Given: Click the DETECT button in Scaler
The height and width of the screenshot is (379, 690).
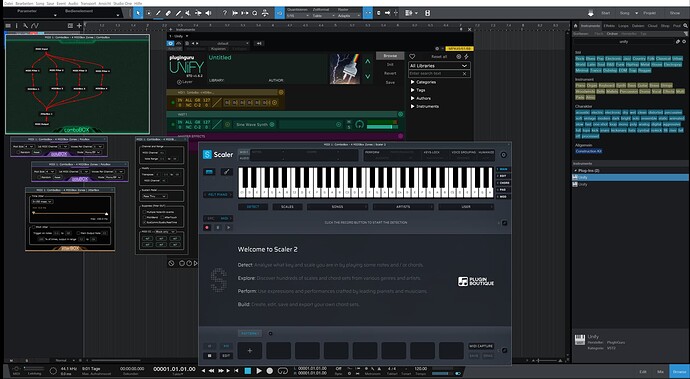Looking at the screenshot, I should click(253, 206).
